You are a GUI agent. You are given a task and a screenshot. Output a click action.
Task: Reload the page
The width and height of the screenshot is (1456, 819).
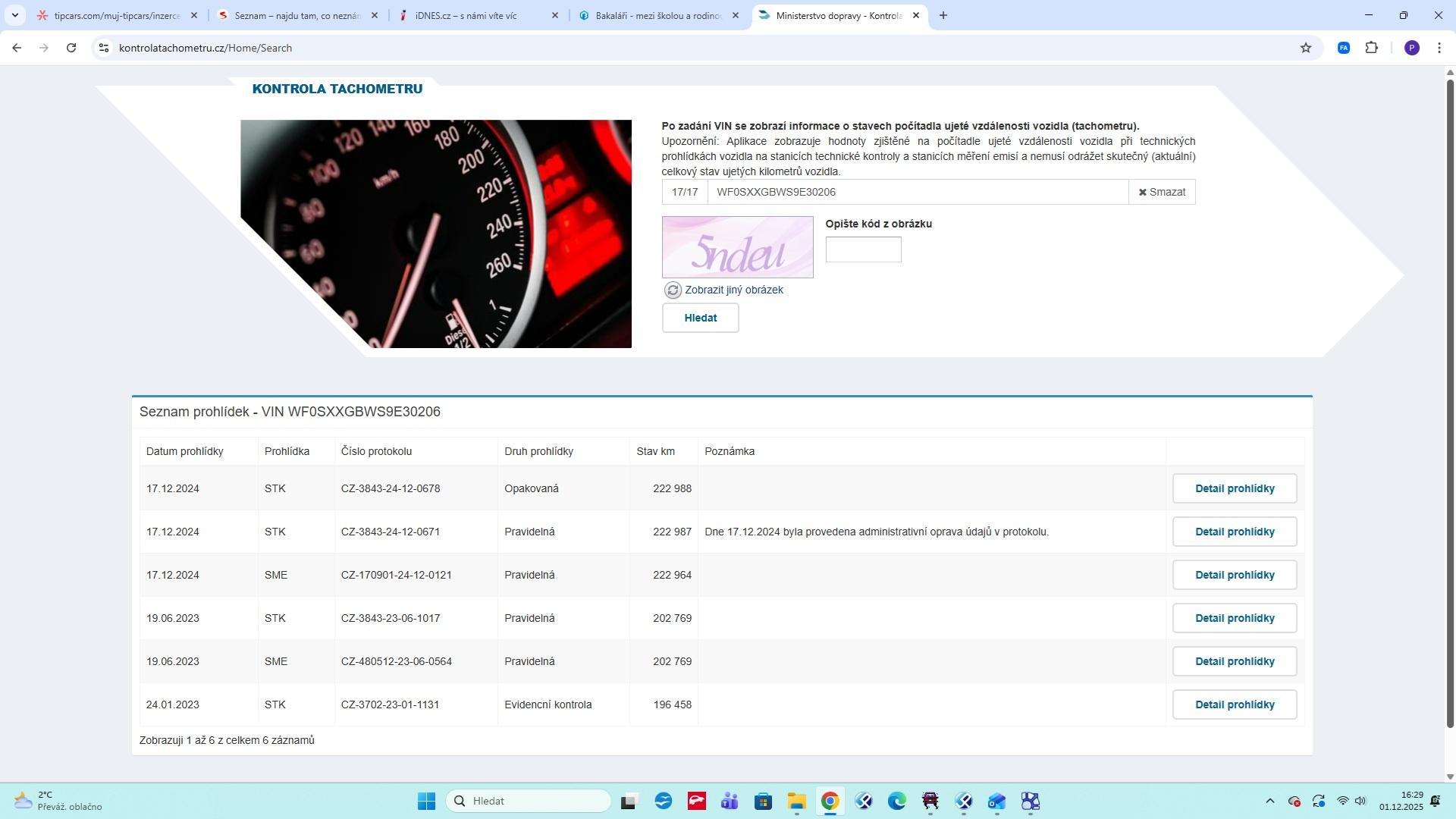tap(71, 48)
